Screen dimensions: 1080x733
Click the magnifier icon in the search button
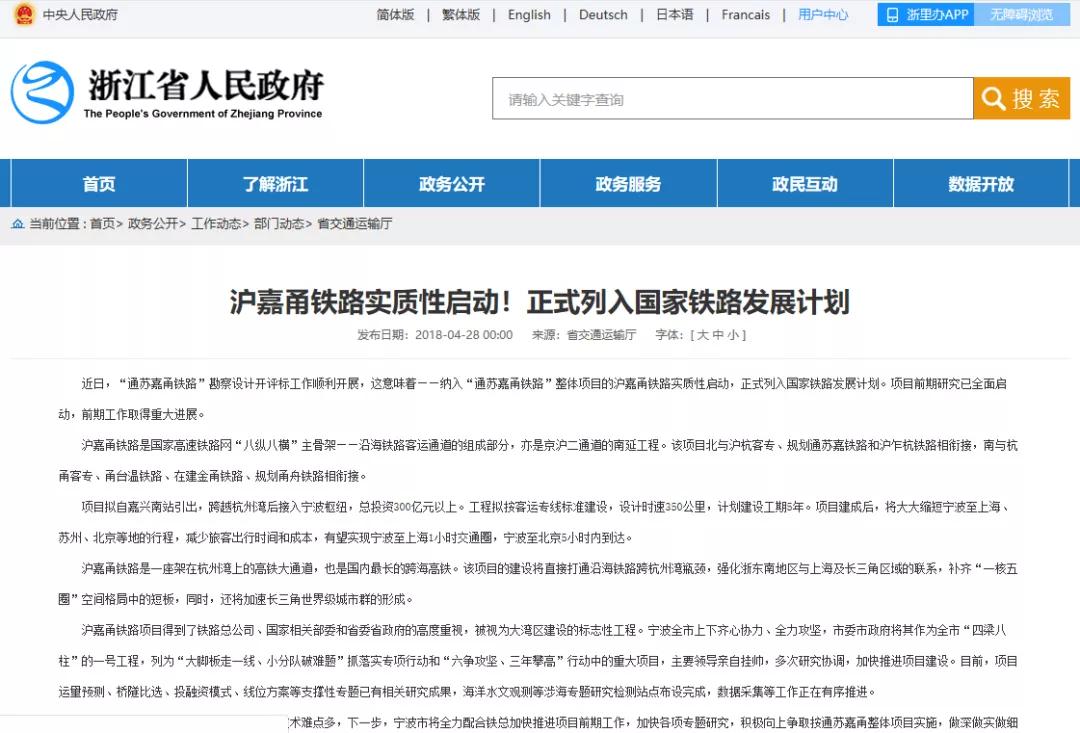click(993, 98)
